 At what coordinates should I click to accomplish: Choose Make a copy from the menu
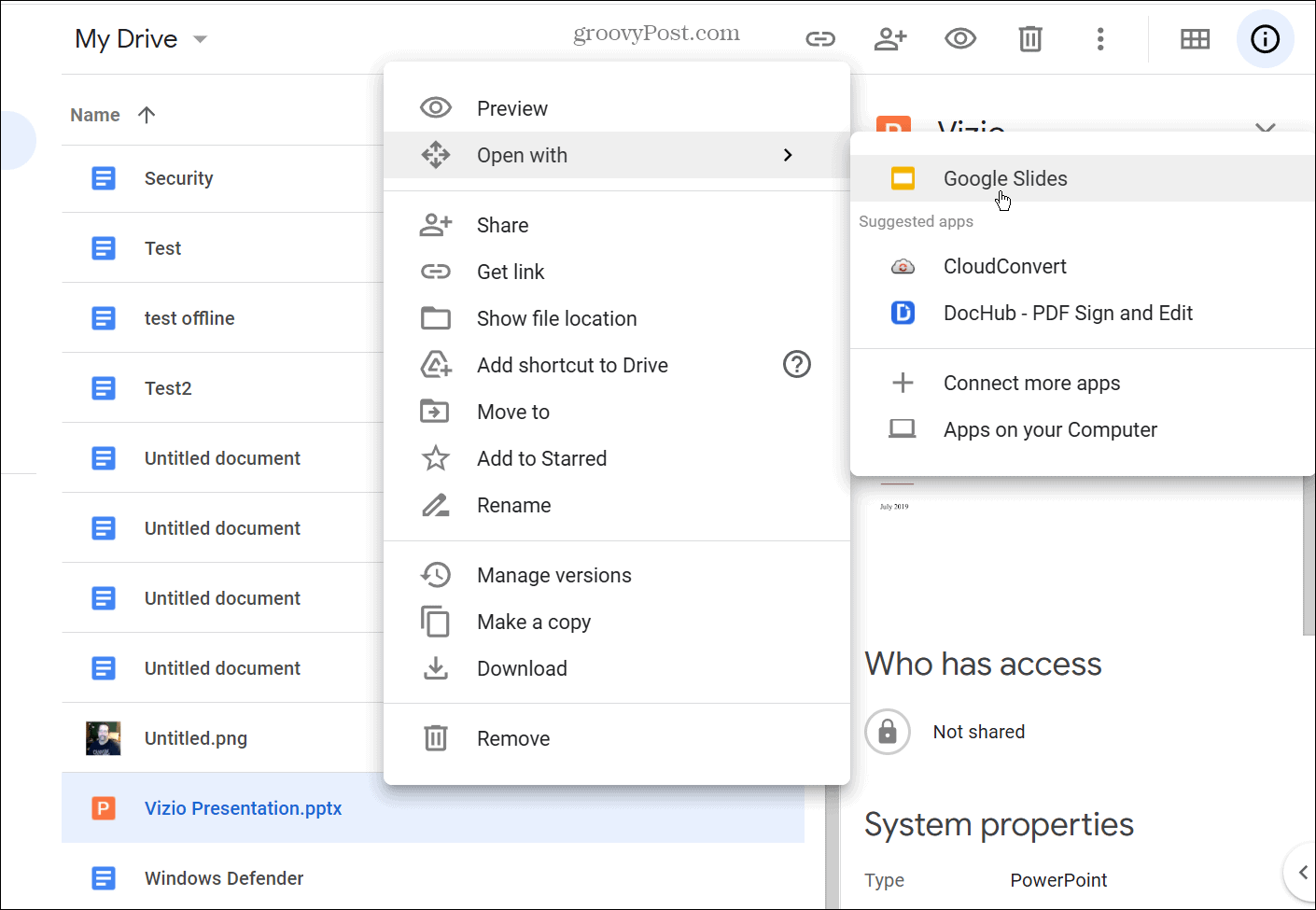[x=534, y=622]
